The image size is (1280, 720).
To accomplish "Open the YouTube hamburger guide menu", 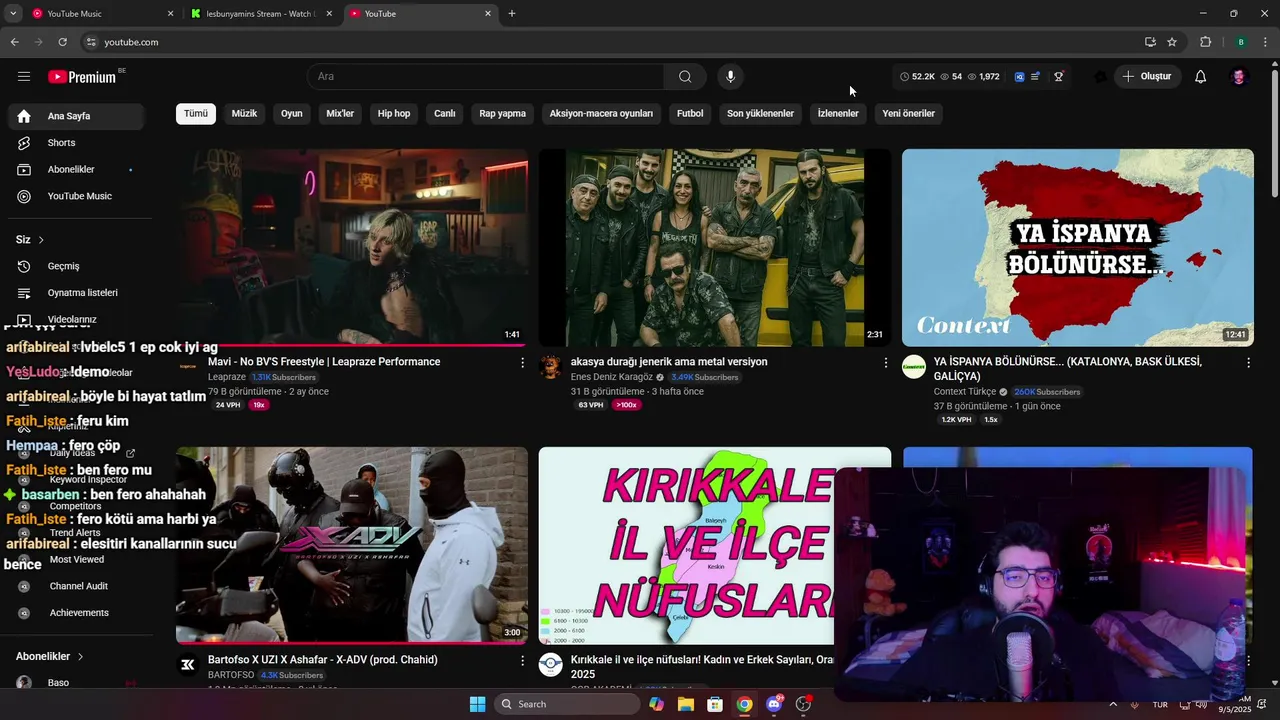I will click(x=24, y=76).
